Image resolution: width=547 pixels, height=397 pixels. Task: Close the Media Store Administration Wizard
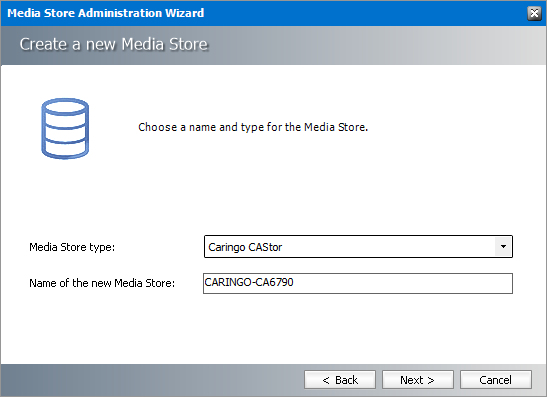point(534,13)
